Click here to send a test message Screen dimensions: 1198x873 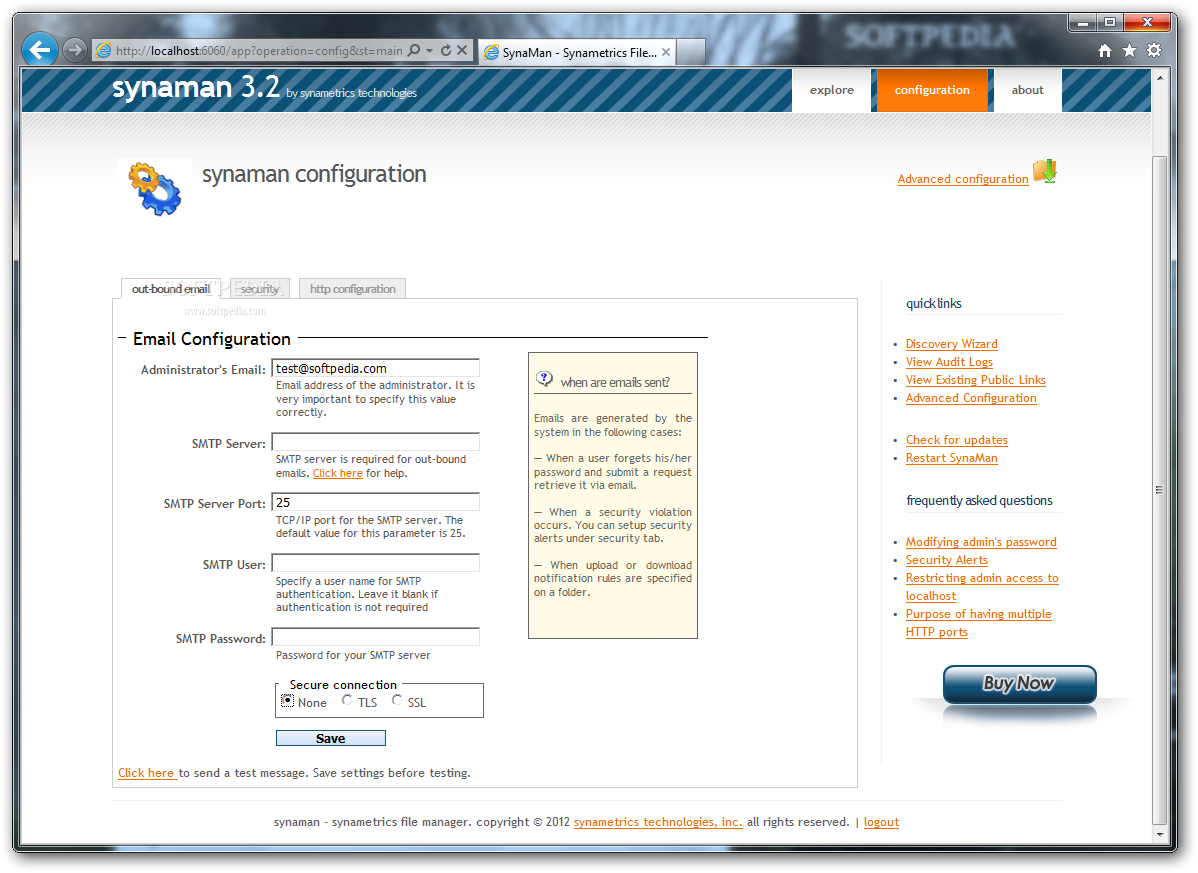tap(146, 773)
